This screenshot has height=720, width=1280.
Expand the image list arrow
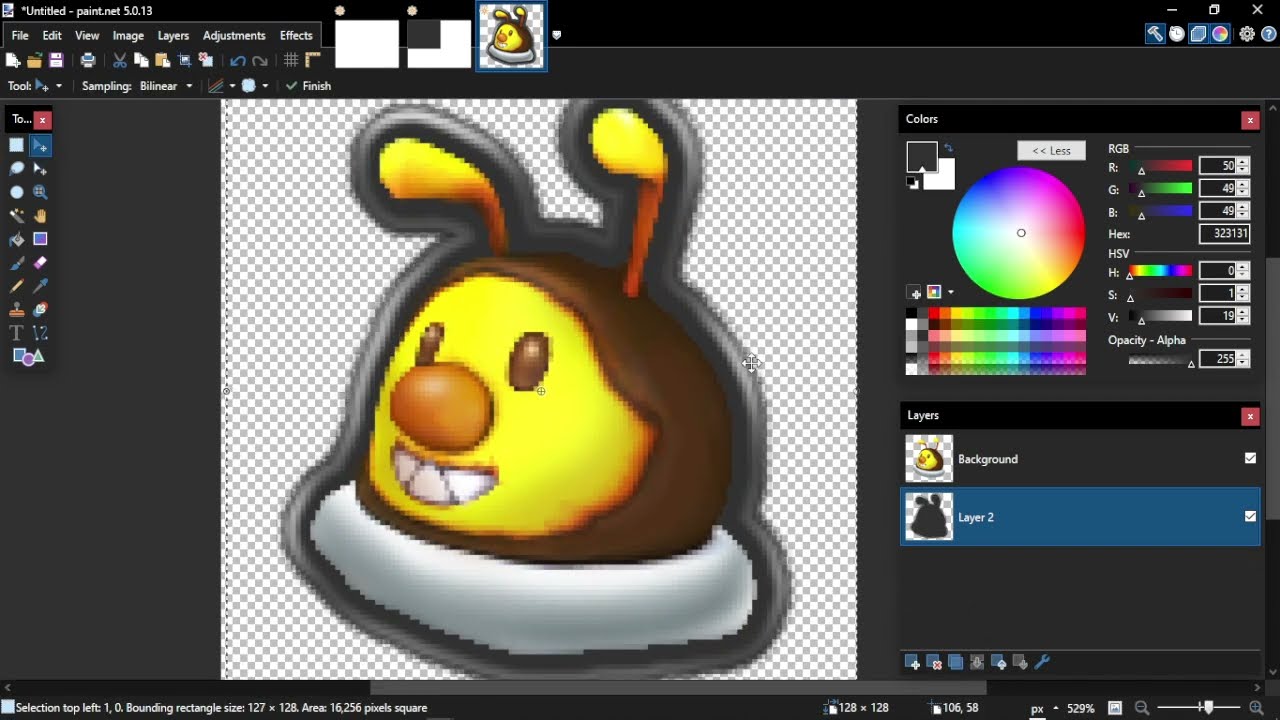[557, 35]
